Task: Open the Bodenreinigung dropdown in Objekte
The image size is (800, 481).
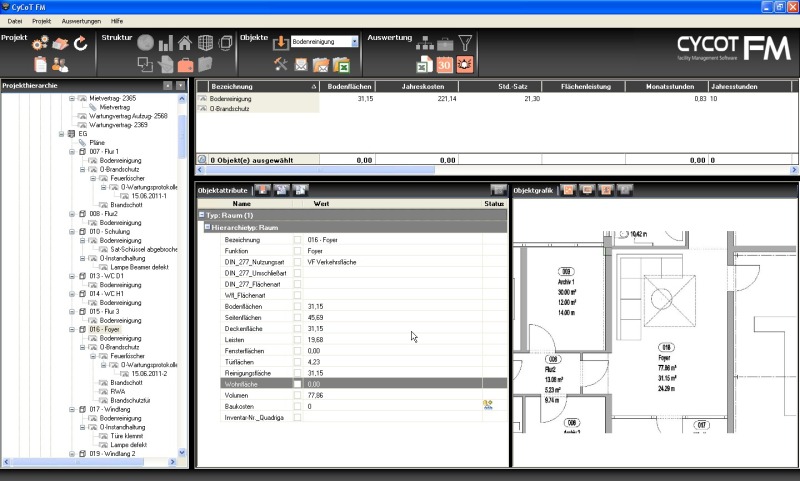Action: pyautogui.click(x=354, y=42)
